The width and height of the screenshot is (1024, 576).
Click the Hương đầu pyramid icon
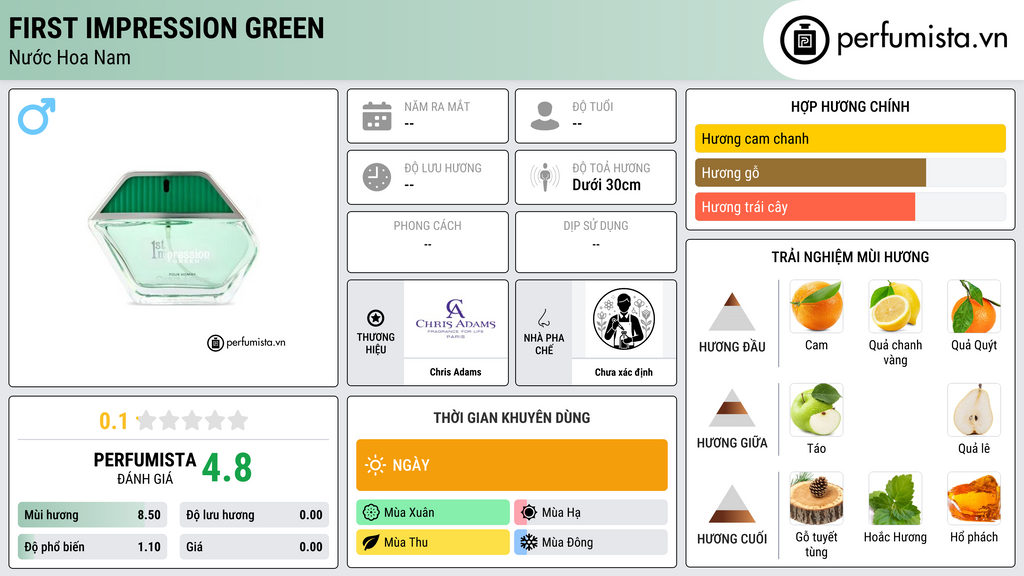[x=732, y=312]
